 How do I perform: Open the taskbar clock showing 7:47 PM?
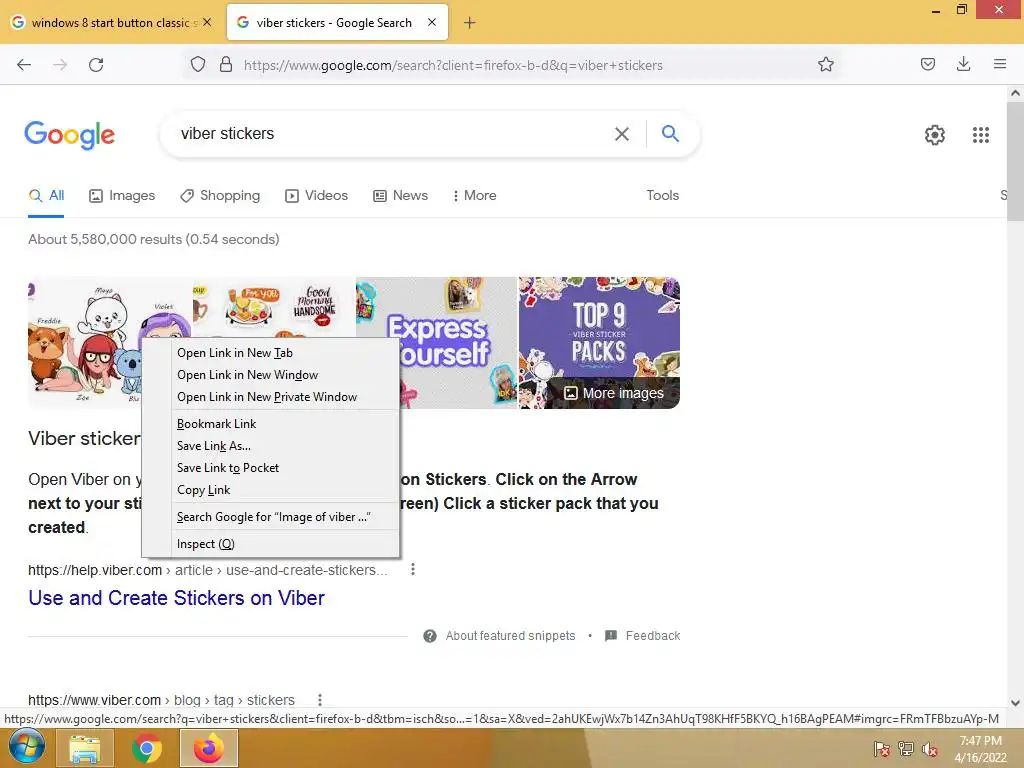(980, 749)
